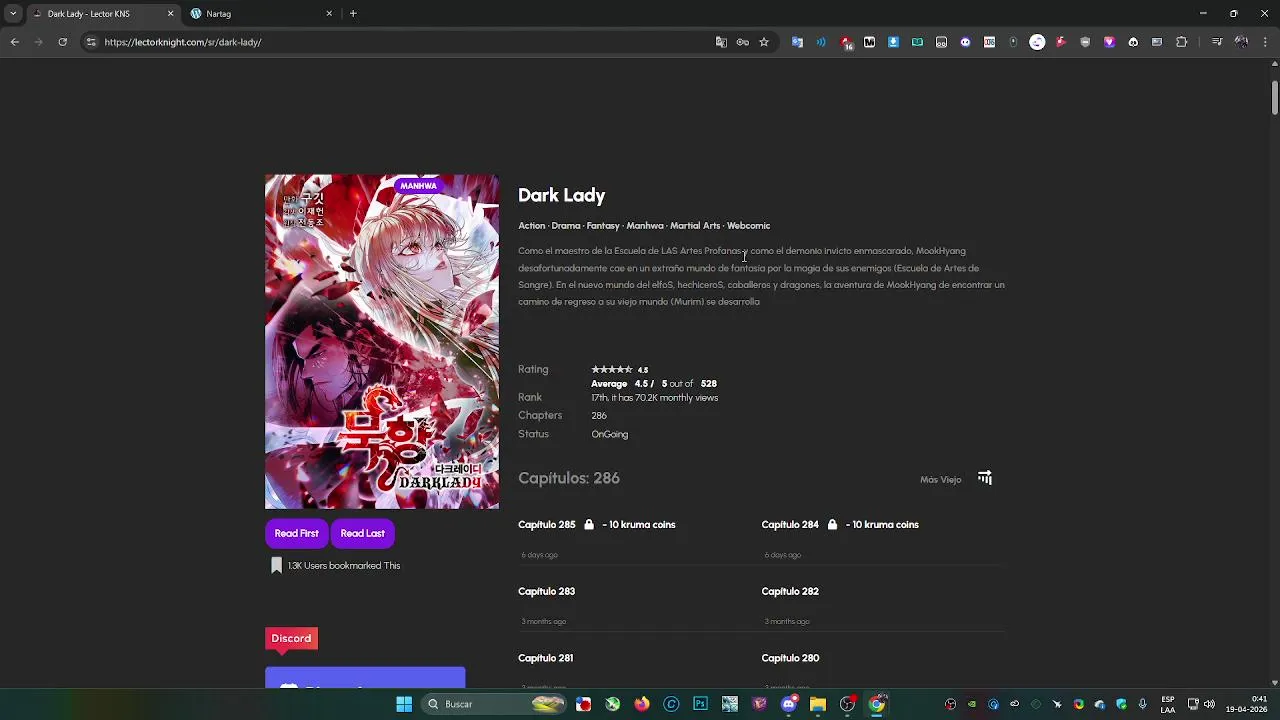Click the extension icon with red 16 badge

[846, 43]
